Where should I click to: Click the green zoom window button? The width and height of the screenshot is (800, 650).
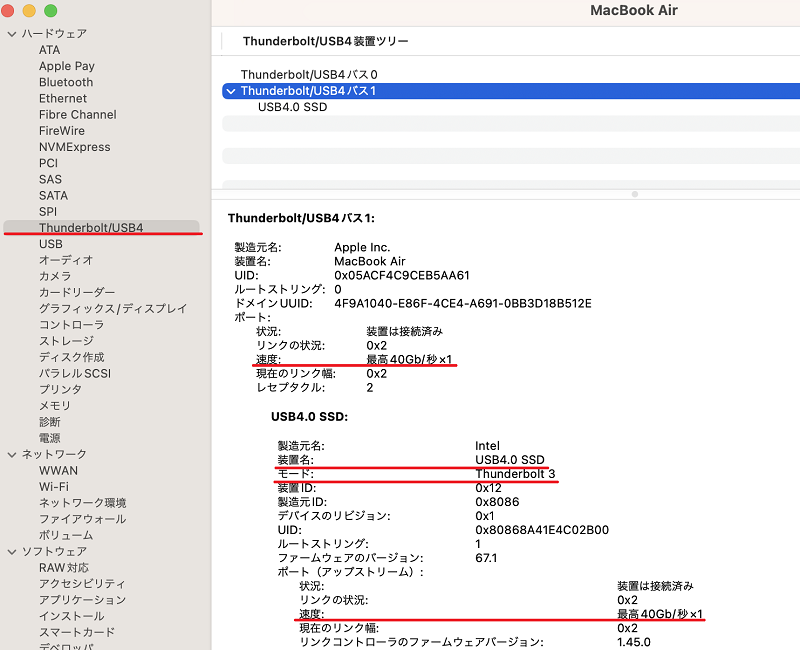51,11
